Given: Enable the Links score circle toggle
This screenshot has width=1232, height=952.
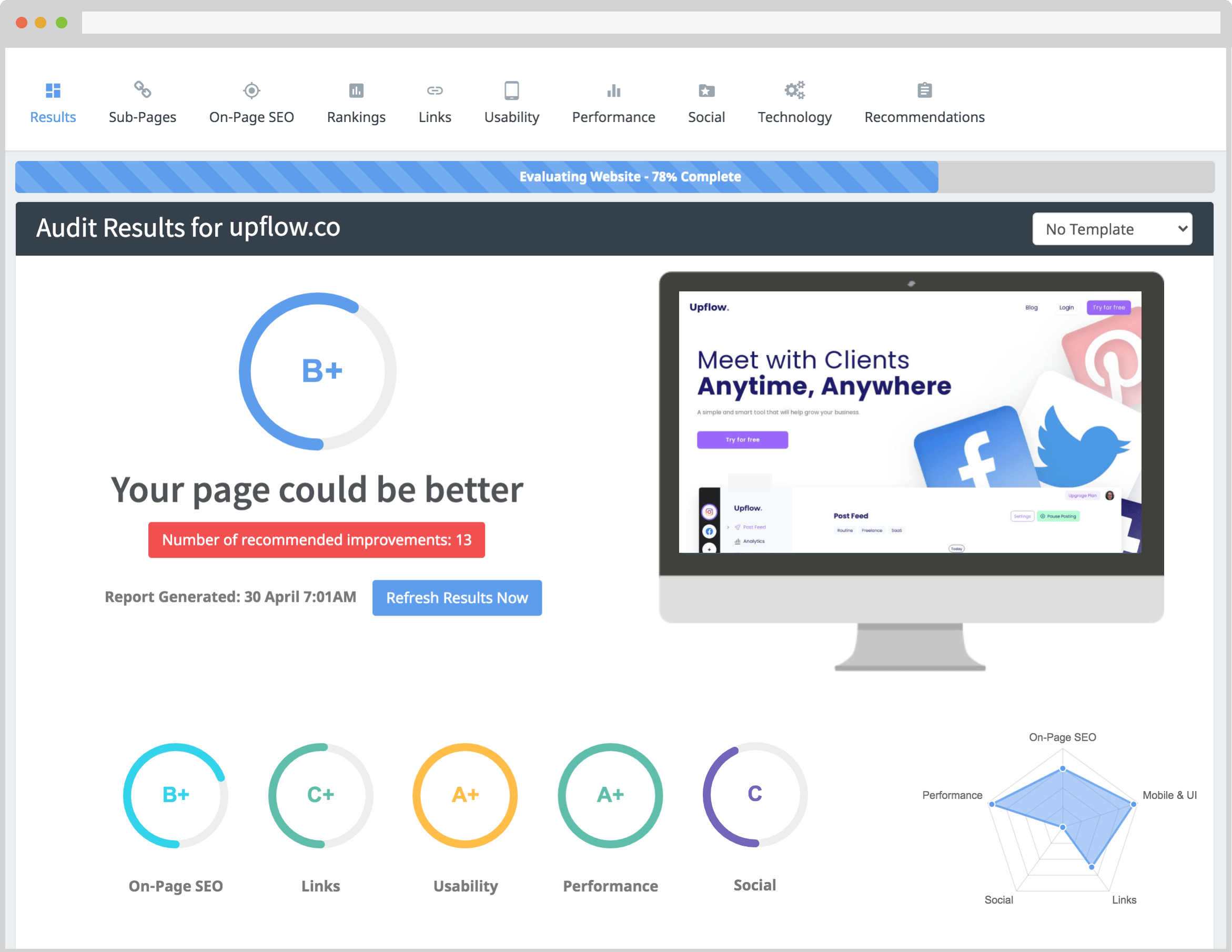Looking at the screenshot, I should 319,796.
